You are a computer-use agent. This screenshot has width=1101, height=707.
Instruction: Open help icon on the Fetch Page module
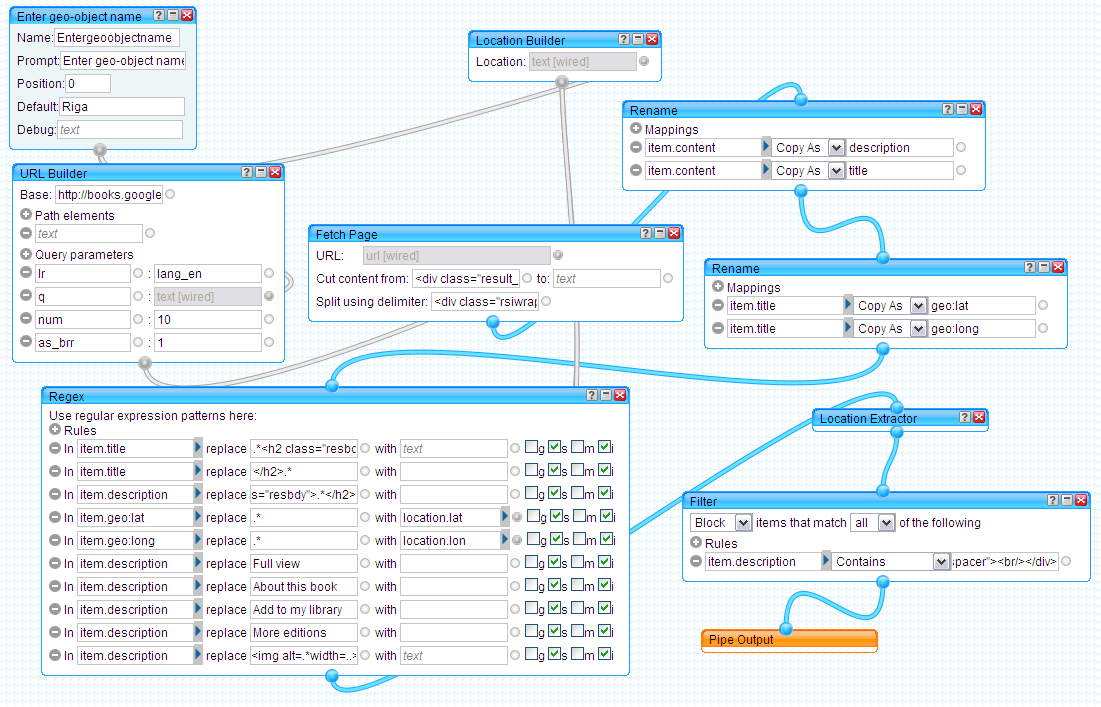click(x=646, y=233)
